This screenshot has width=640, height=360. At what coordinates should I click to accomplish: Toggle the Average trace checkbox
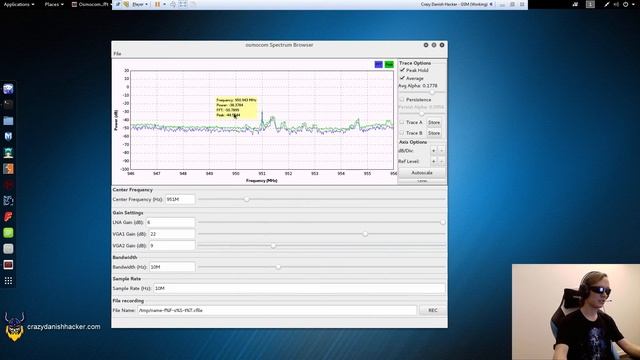point(402,78)
